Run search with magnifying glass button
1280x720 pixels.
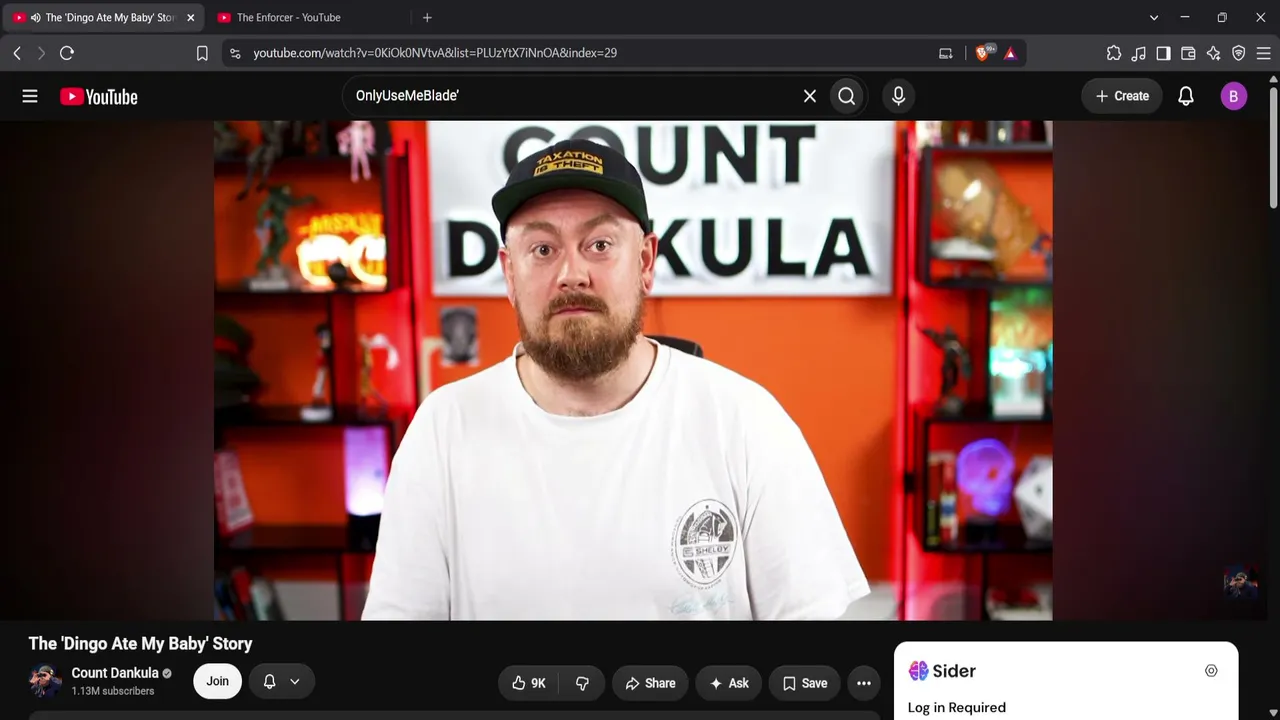847,96
